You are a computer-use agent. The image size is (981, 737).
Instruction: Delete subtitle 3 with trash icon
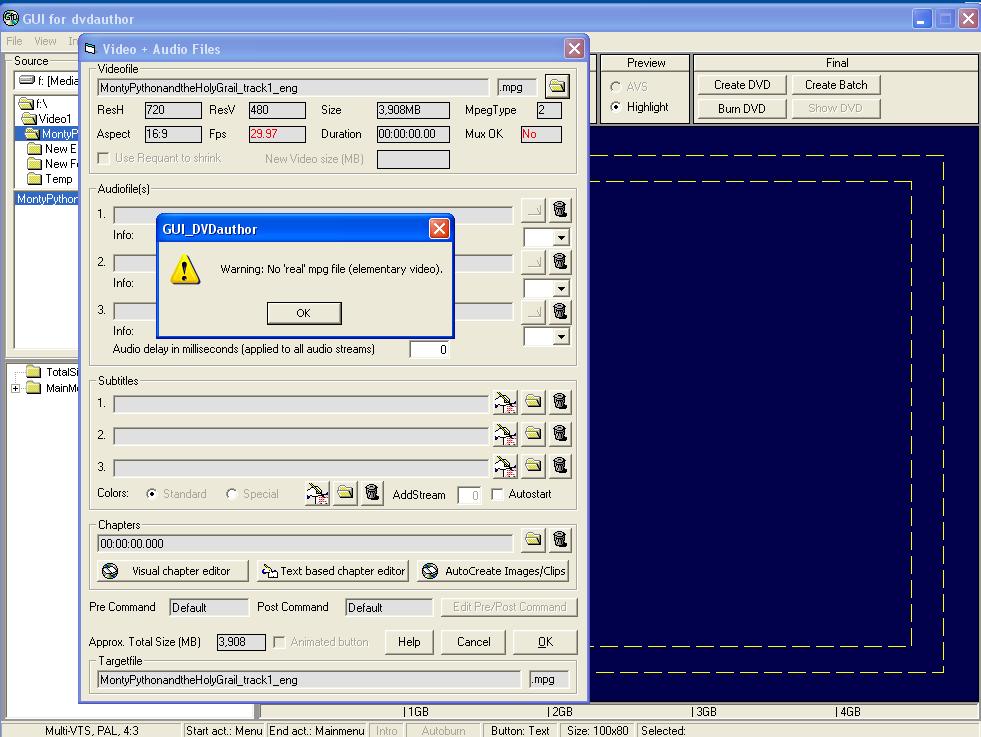coord(560,465)
